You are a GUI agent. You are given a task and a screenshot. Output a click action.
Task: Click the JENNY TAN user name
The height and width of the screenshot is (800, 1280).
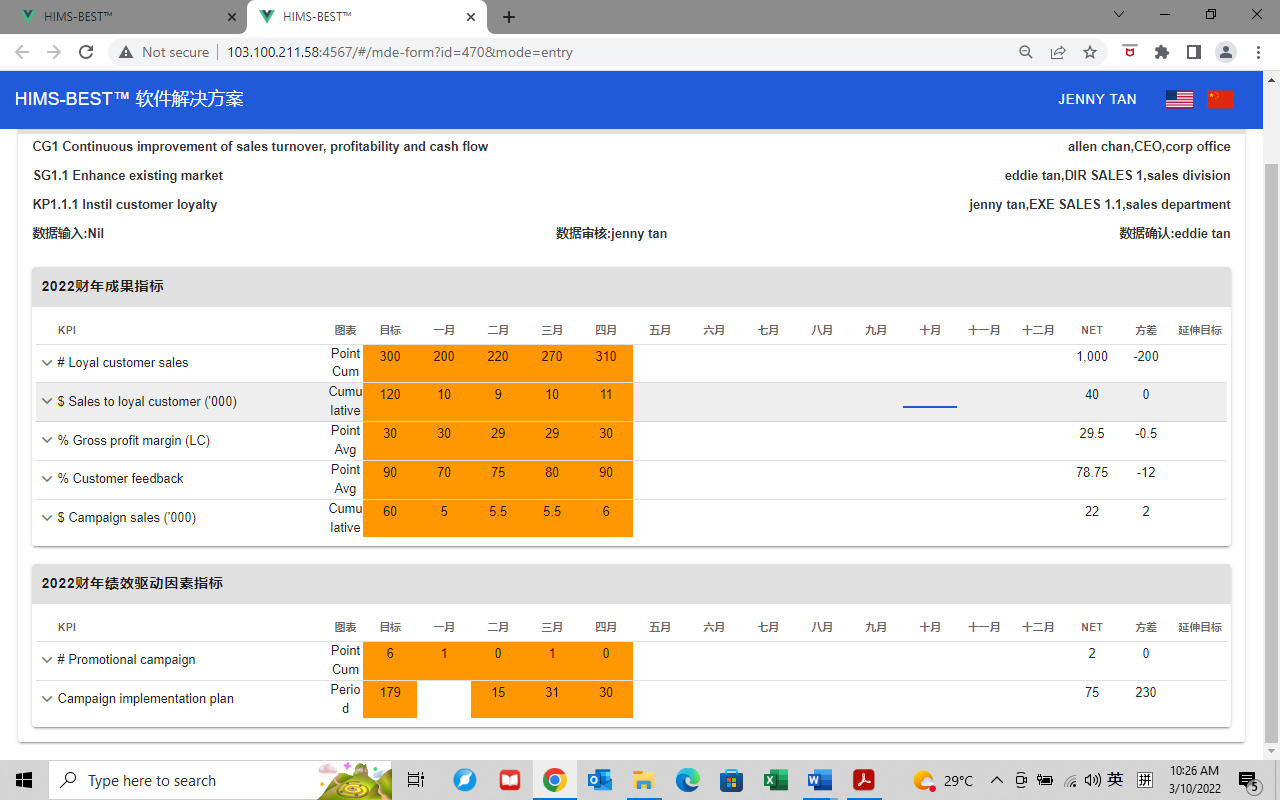tap(1097, 99)
